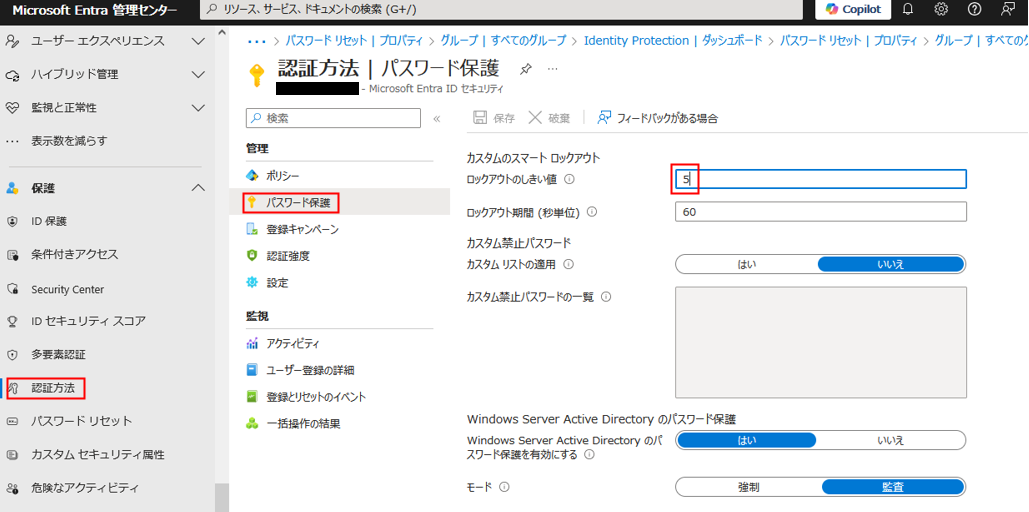Click フィードバックがある場合 in the command bar
This screenshot has width=1029, height=512.
click(x=658, y=118)
